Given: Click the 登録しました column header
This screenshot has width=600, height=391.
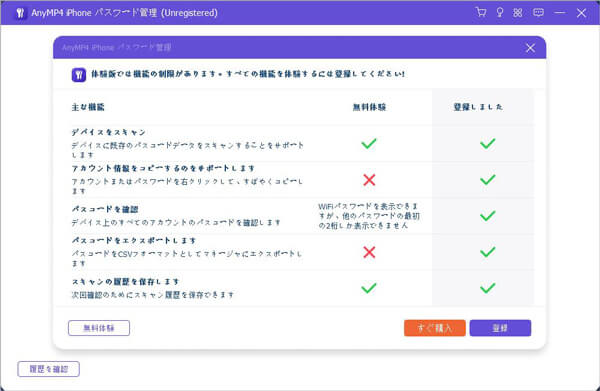Looking at the screenshot, I should pos(478,107).
